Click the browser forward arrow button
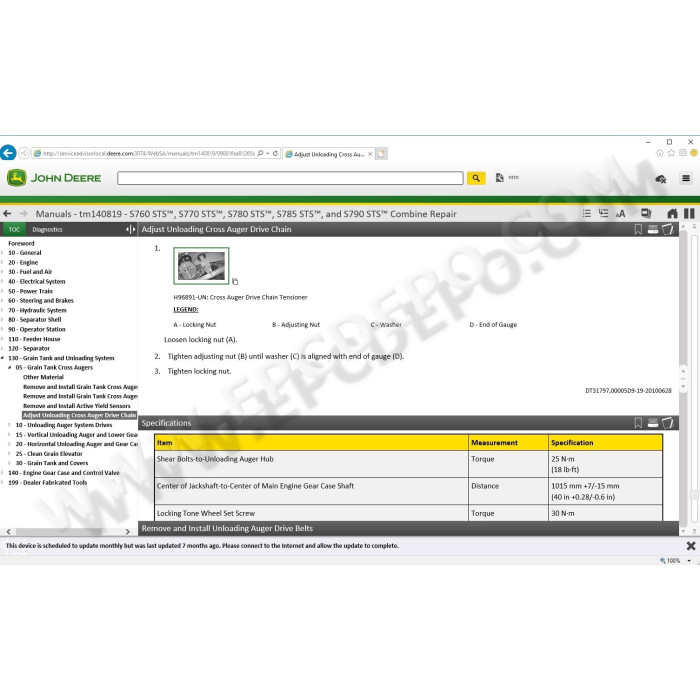Viewport: 700px width, 700px height. click(x=24, y=153)
